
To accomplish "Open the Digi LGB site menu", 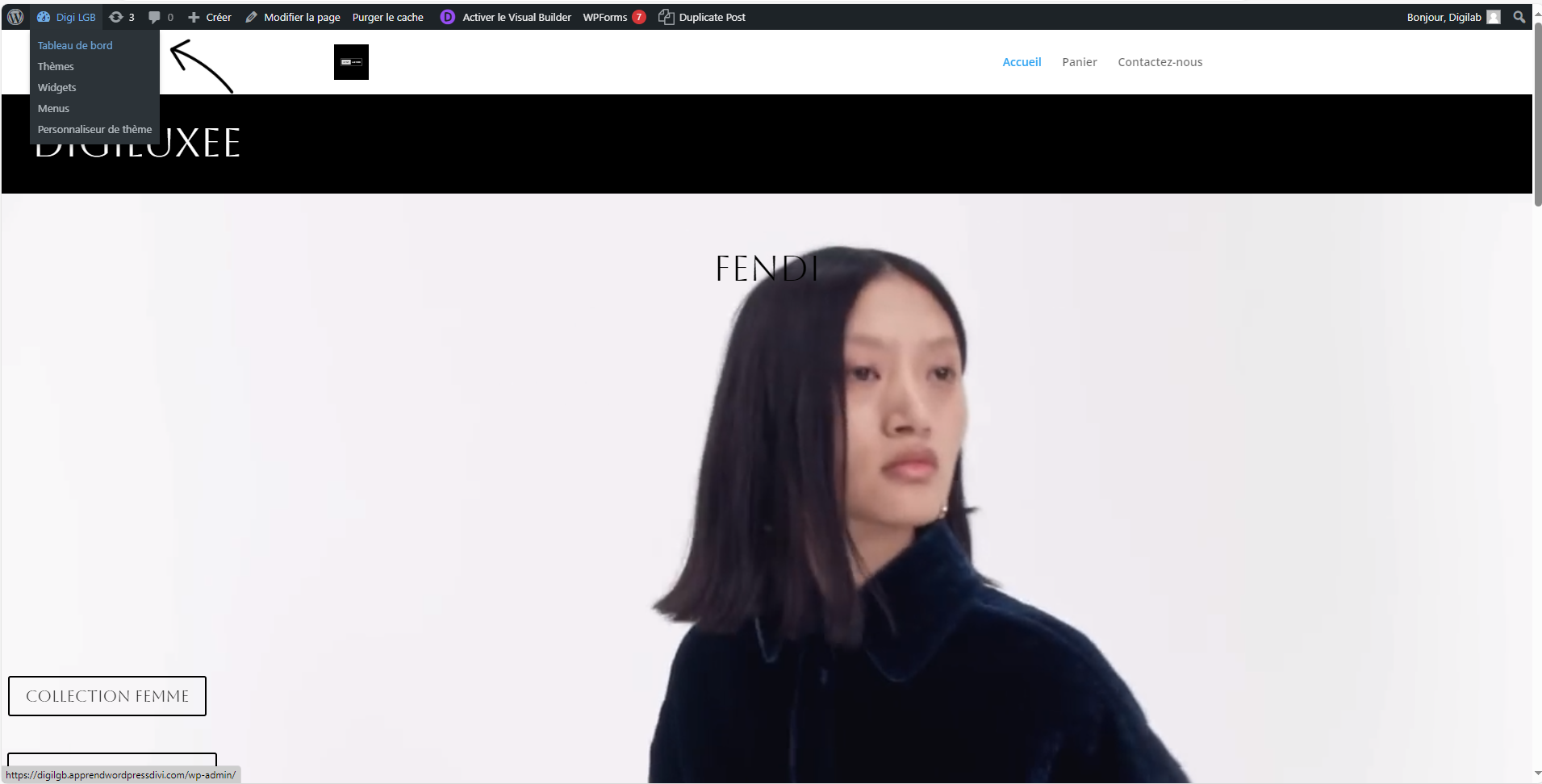I will click(66, 17).
